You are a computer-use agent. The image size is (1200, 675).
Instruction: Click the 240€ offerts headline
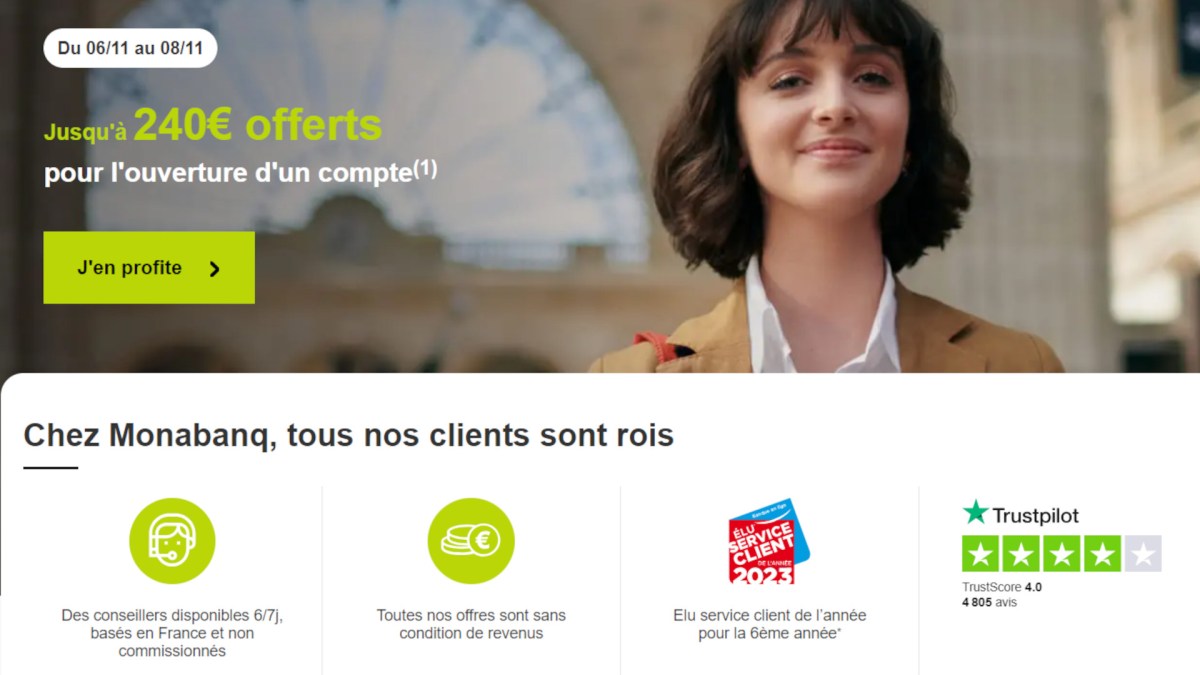(257, 126)
